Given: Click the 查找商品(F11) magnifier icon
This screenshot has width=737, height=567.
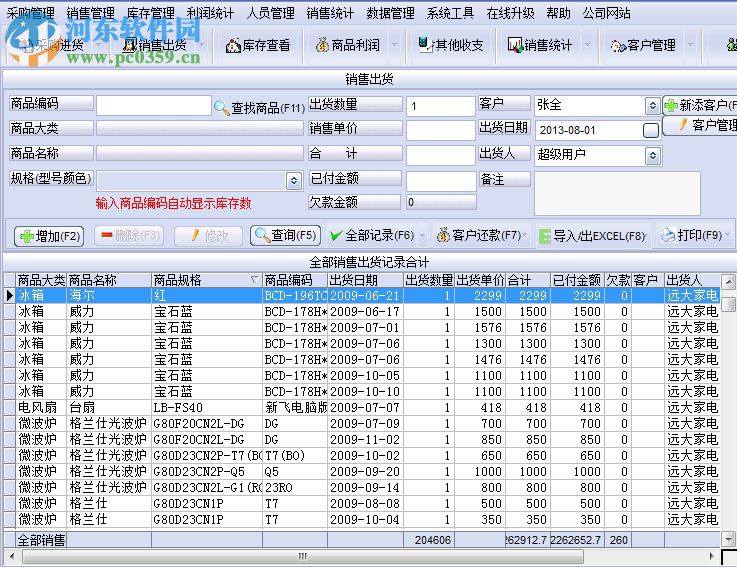Looking at the screenshot, I should tap(221, 108).
